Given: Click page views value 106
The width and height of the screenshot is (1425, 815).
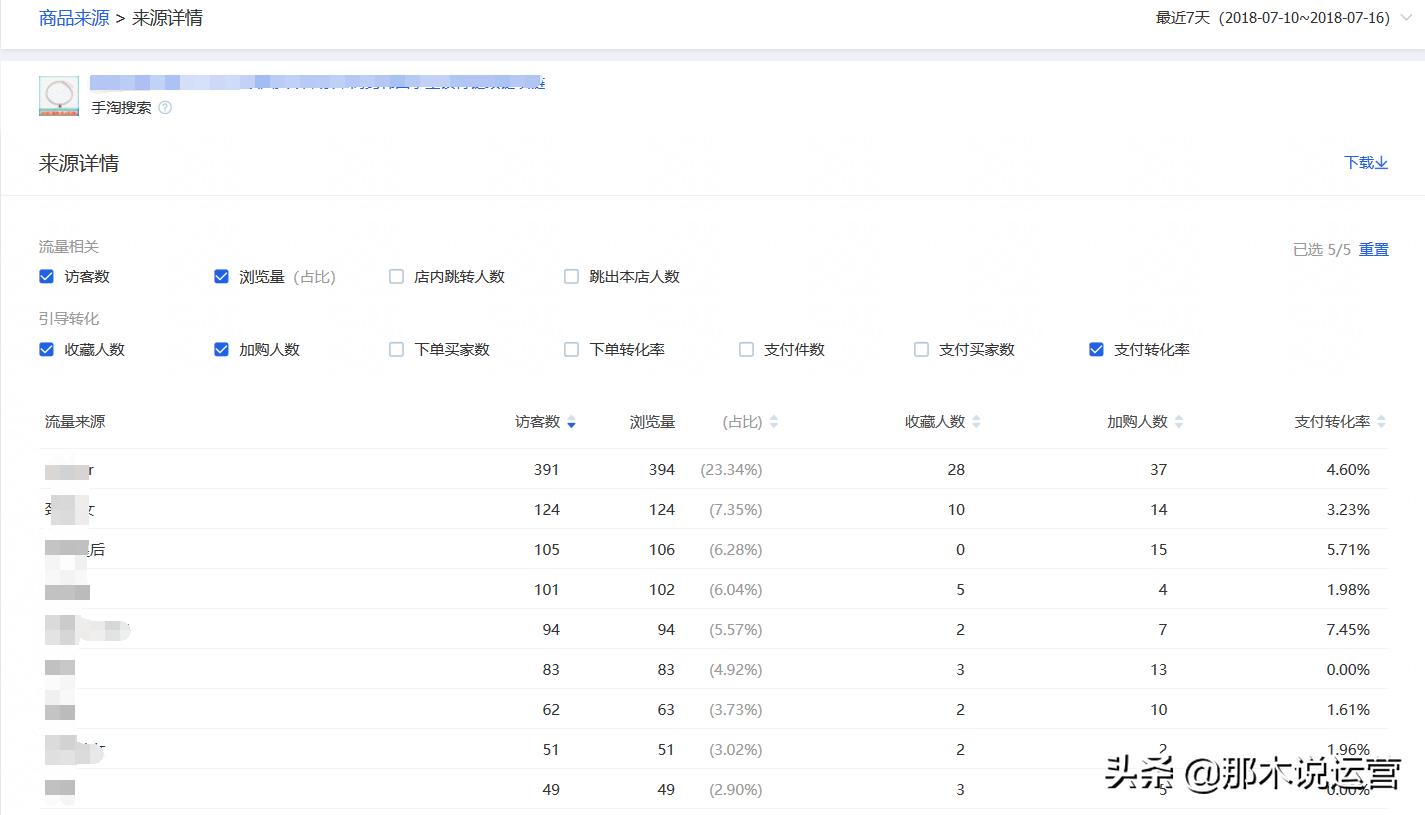Looking at the screenshot, I should click(x=662, y=550).
